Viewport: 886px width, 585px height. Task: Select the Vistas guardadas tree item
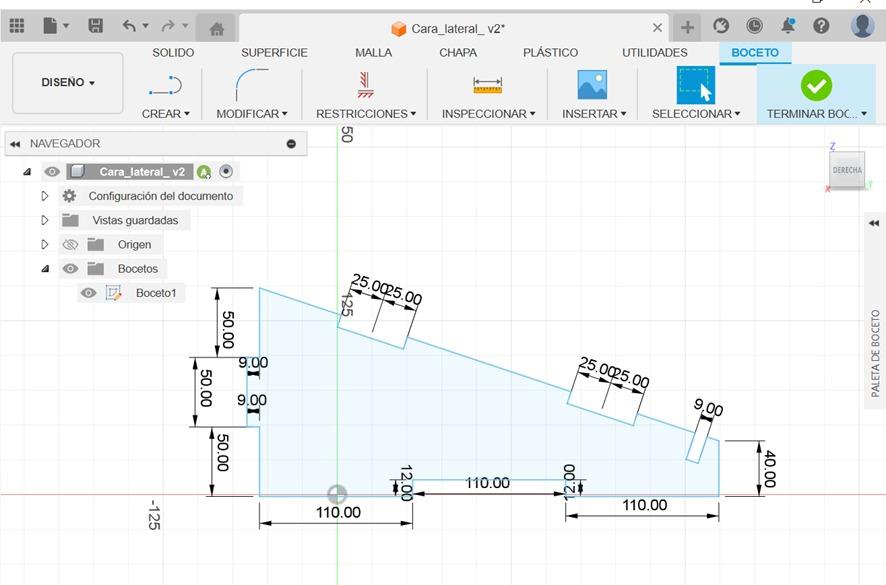click(x=135, y=220)
